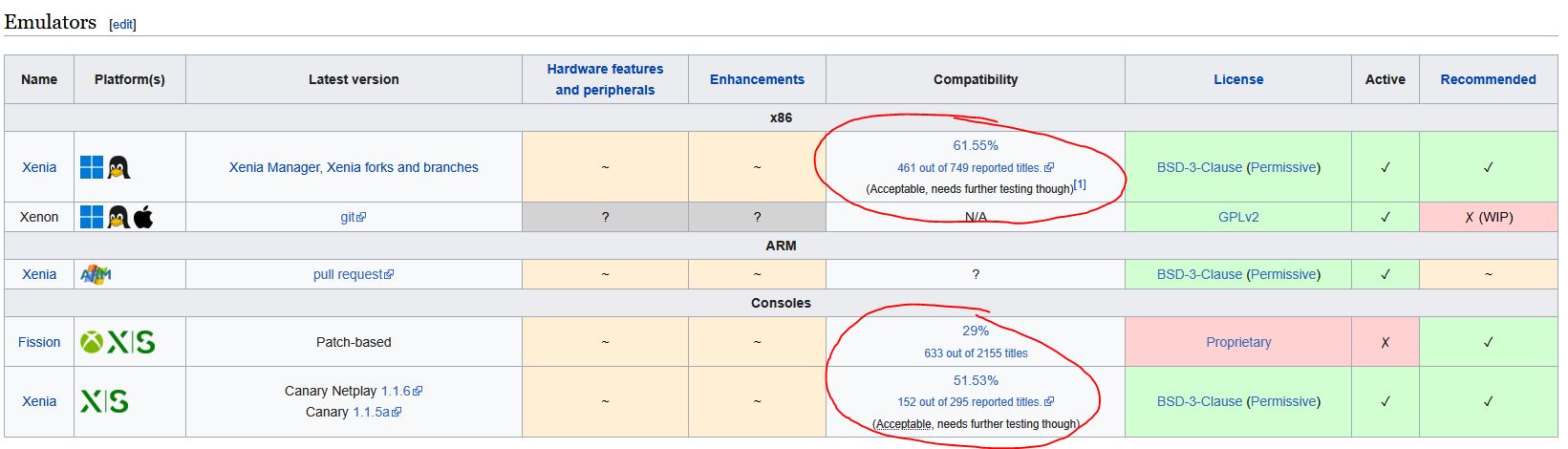Viewport: 1568px width, 449px height.
Task: Click the Fission emulator name link
Action: click(39, 342)
